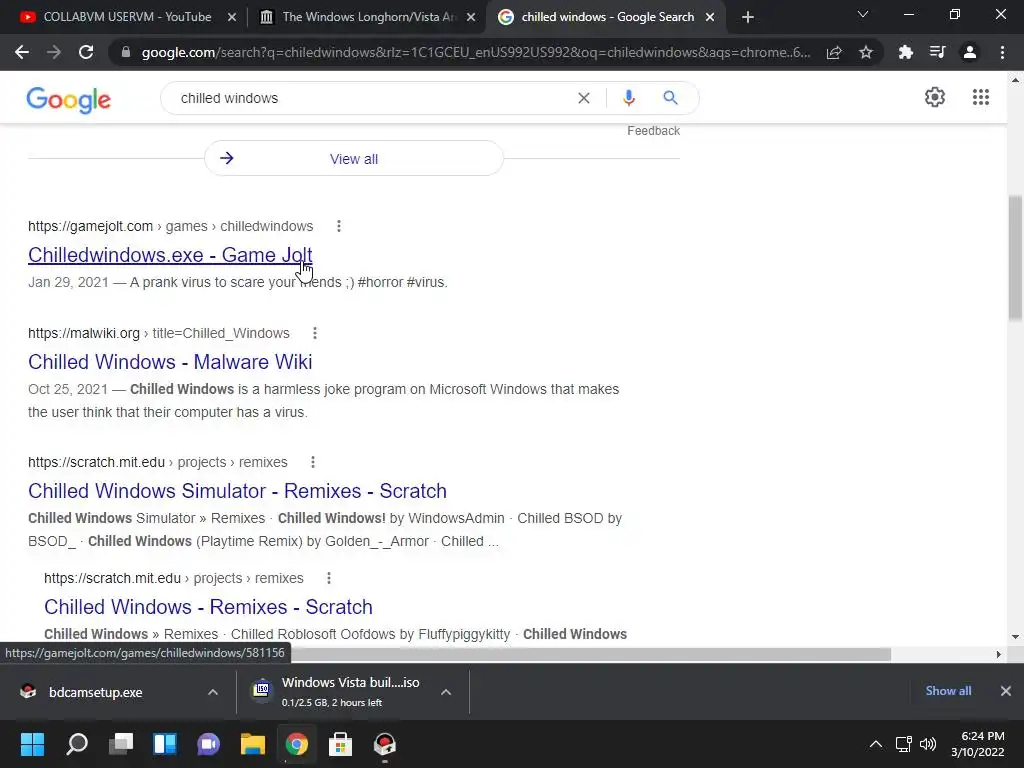Click the horizontal scrollbar thumb

(592, 654)
